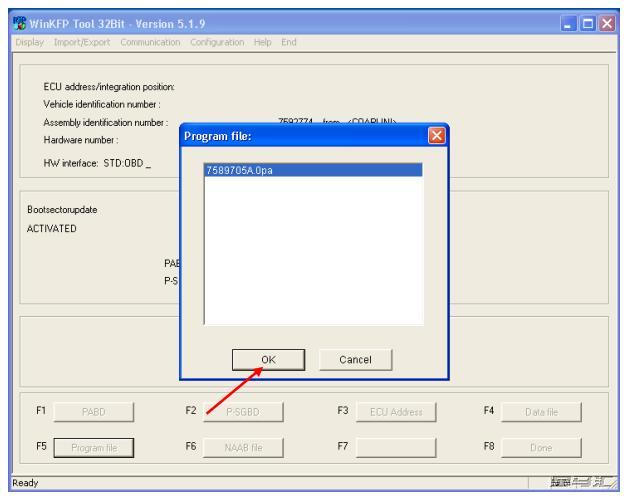Click the Data file button next to F4
Image resolution: width=628 pixels, height=504 pixels.
(541, 412)
